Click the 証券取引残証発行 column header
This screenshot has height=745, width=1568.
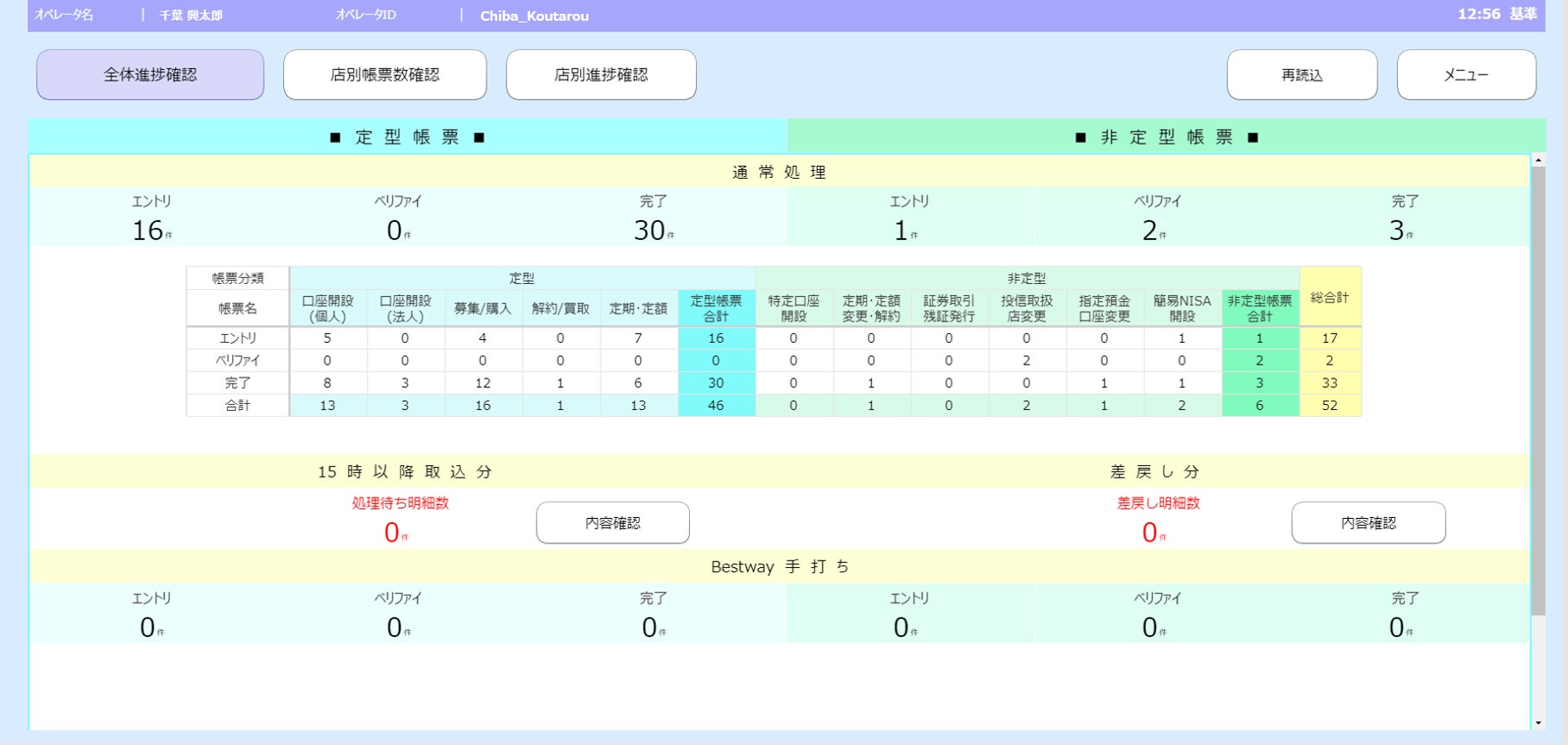pyautogui.click(x=950, y=308)
